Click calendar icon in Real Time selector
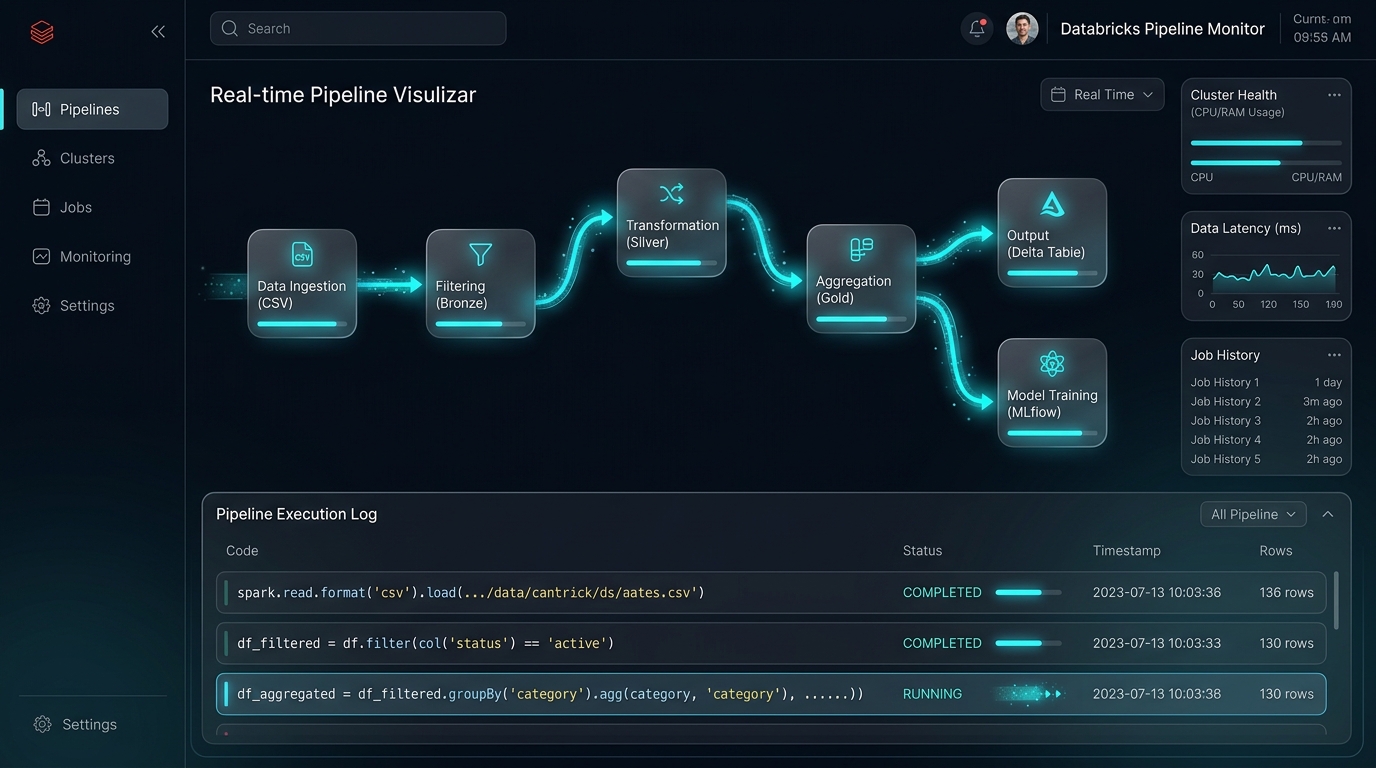1376x768 pixels. tap(1059, 94)
